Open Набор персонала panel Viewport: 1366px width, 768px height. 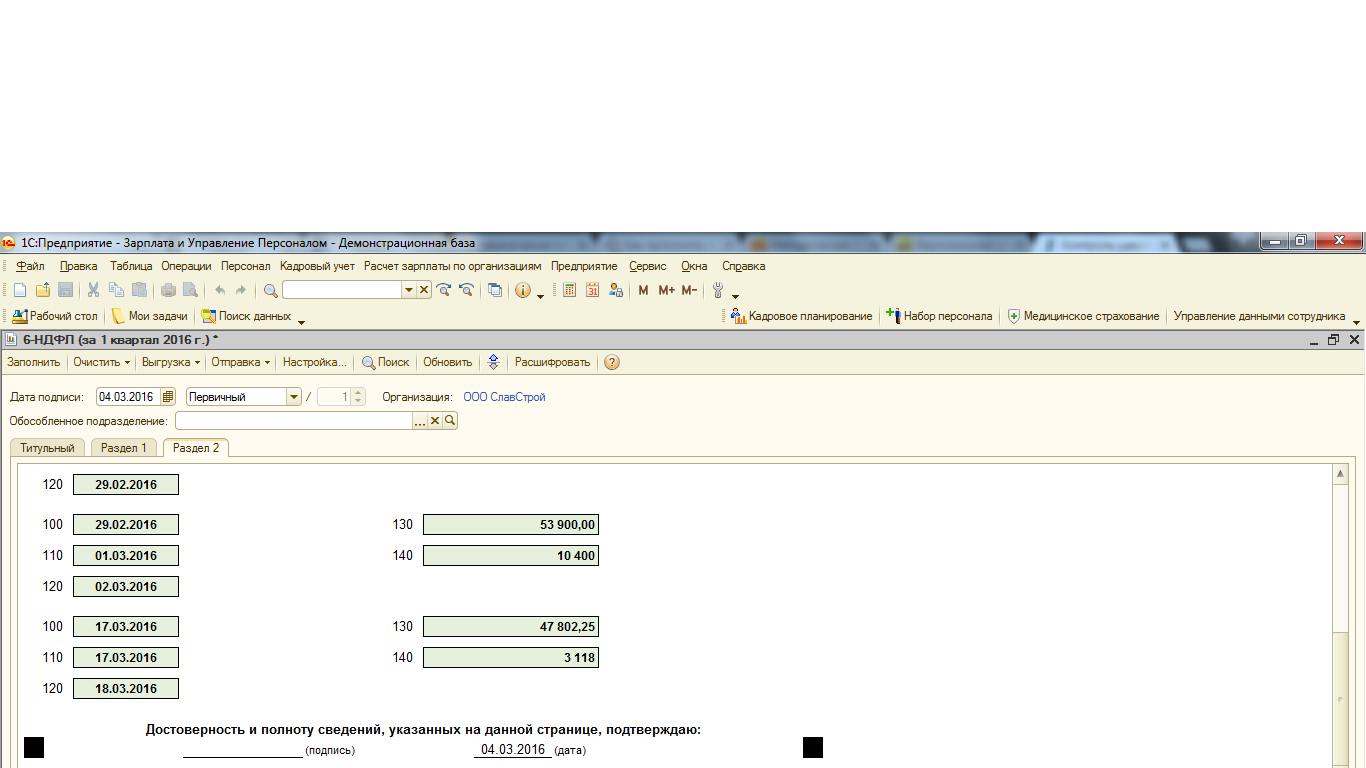tap(939, 316)
